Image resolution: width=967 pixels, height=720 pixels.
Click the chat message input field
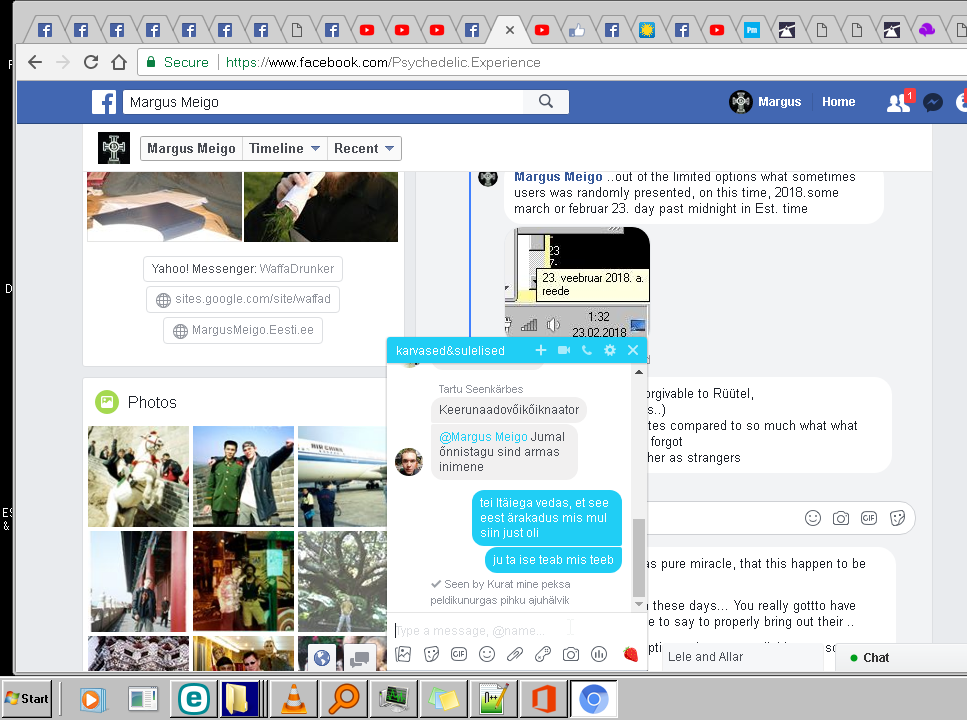click(509, 631)
